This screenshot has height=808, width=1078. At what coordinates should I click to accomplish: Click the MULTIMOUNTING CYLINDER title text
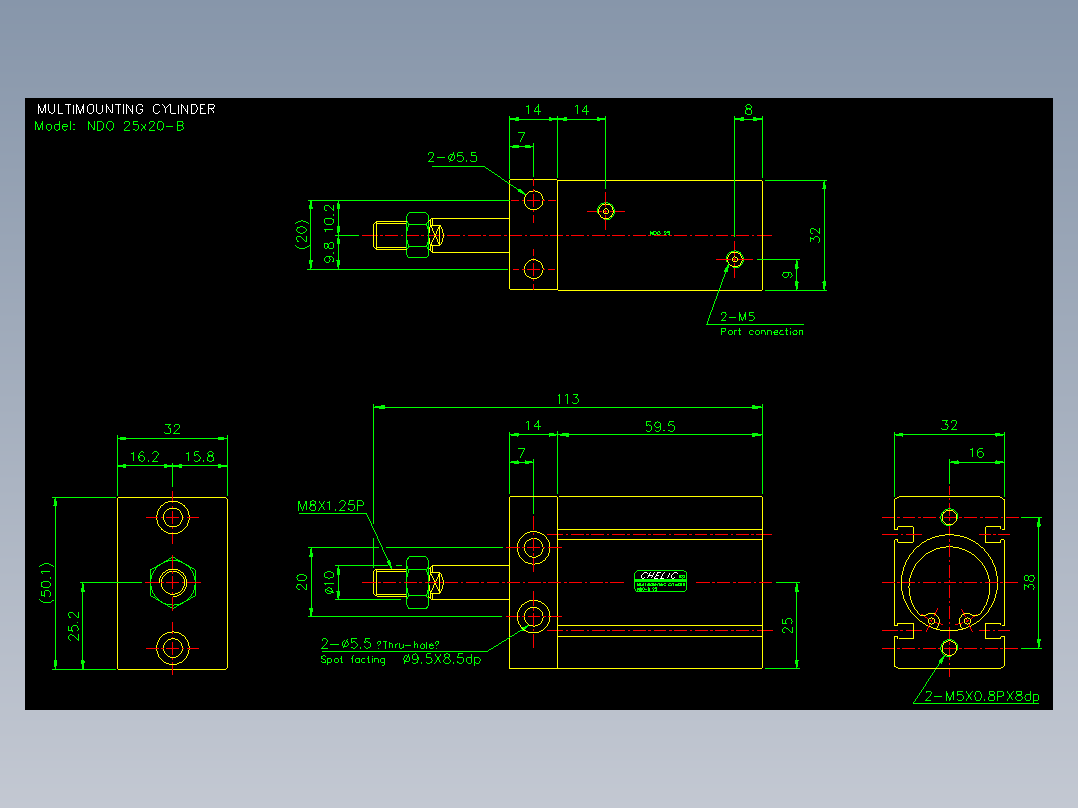pos(126,109)
